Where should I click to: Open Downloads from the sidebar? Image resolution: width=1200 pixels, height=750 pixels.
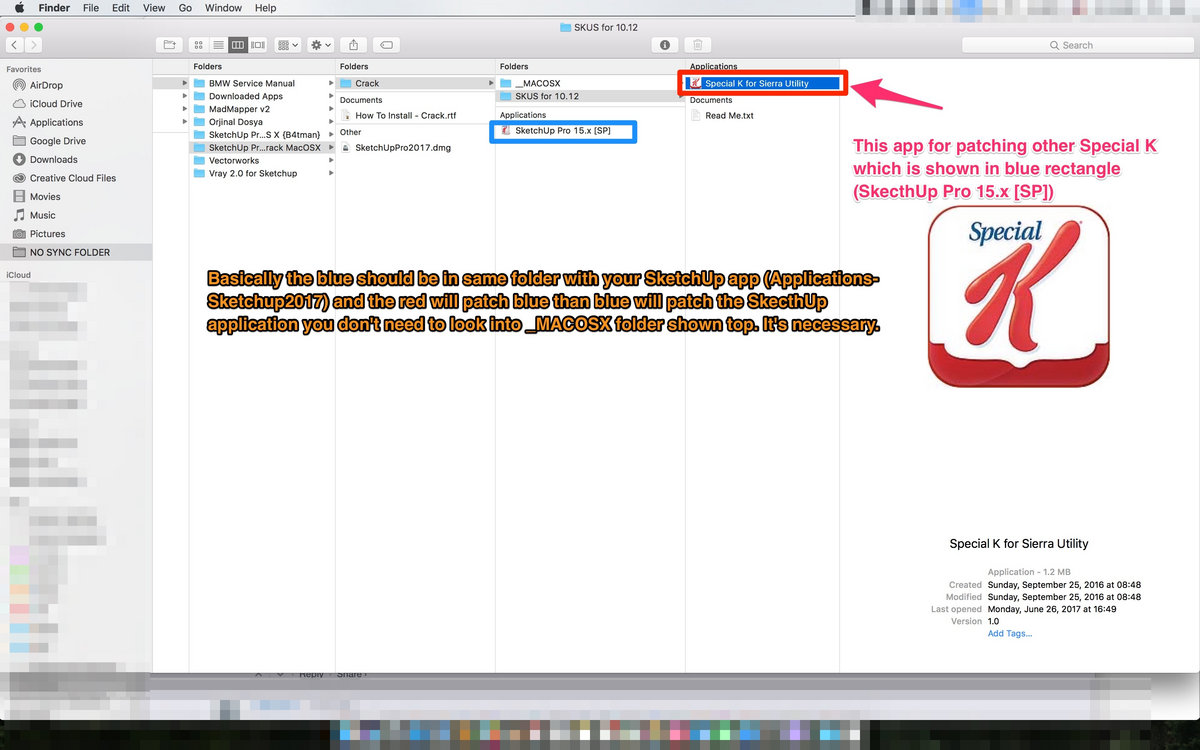[x=54, y=159]
